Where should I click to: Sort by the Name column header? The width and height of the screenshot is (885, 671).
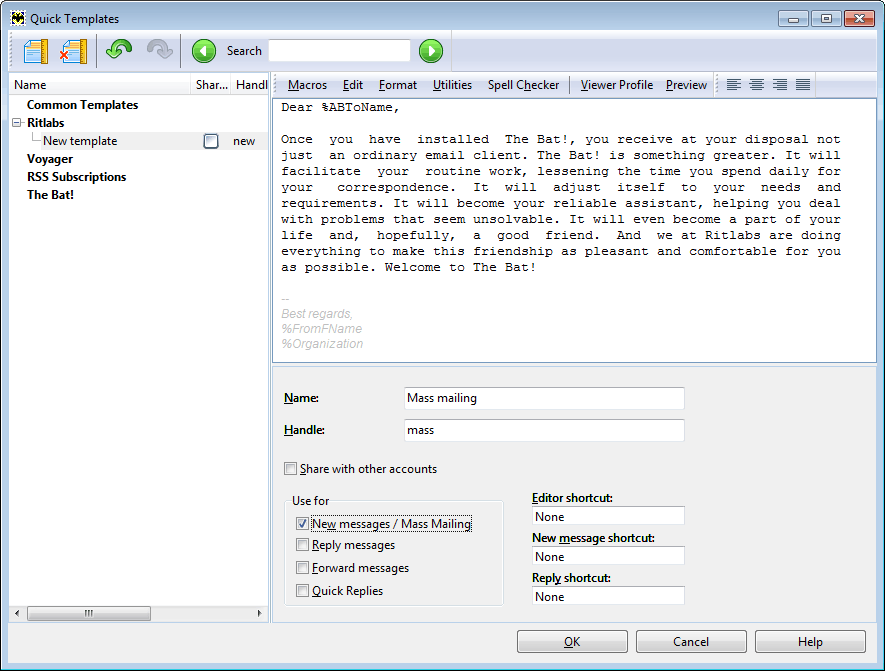100,85
